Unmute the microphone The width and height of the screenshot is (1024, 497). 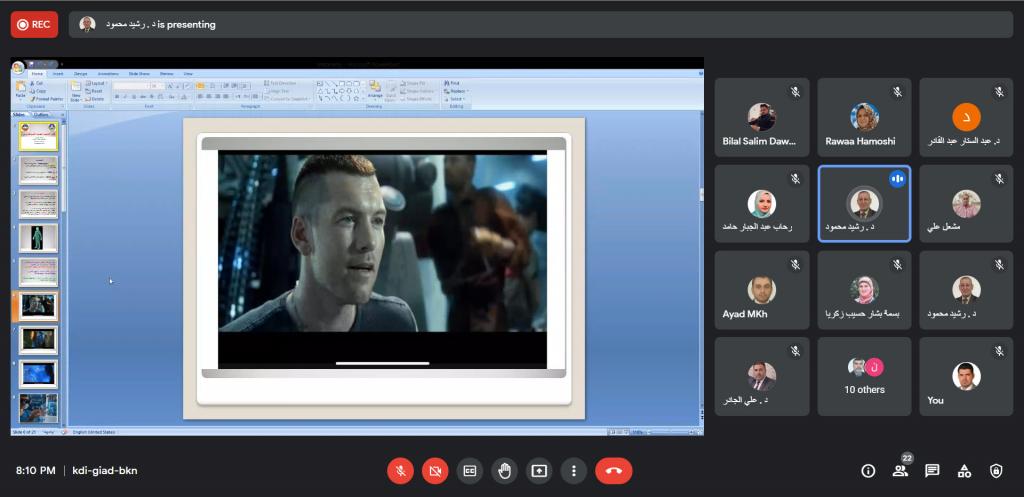[400, 471]
